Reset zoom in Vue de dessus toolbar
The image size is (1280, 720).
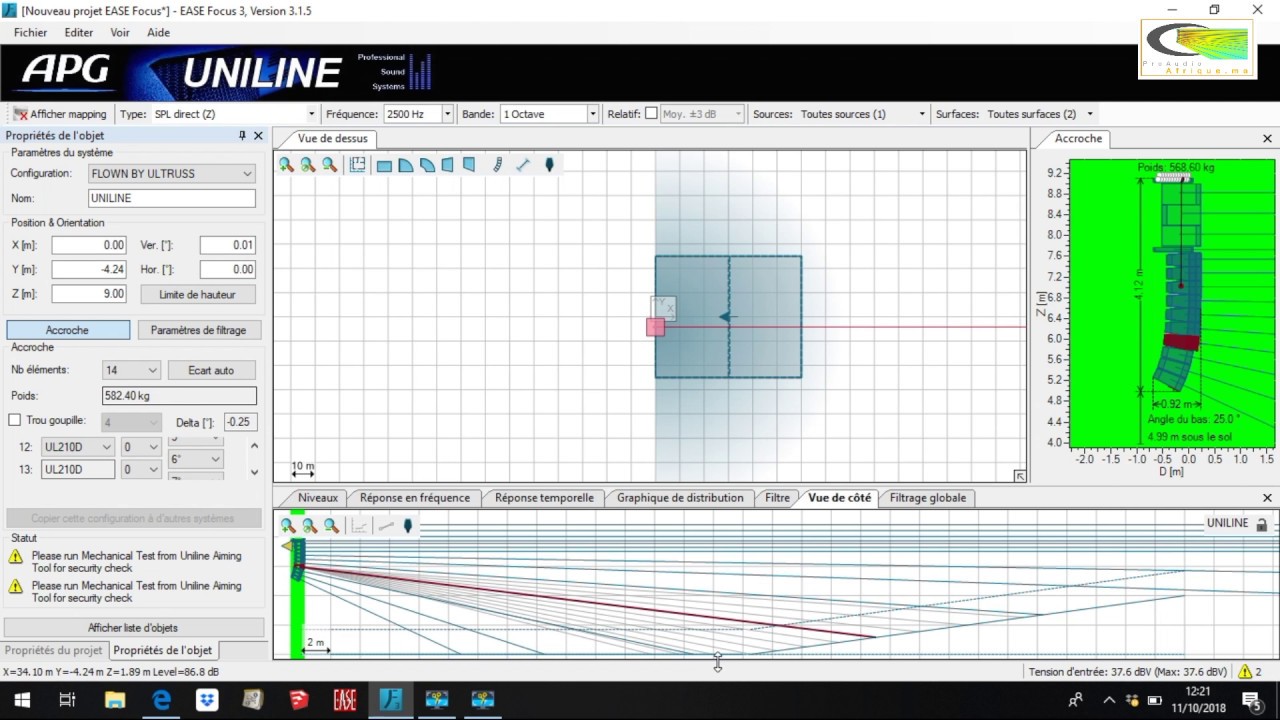tap(308, 165)
